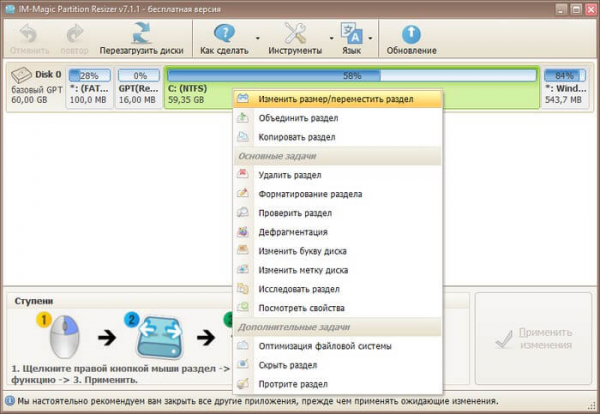Click icon next to Копировать раздел
The image size is (600, 414).
[x=243, y=137]
